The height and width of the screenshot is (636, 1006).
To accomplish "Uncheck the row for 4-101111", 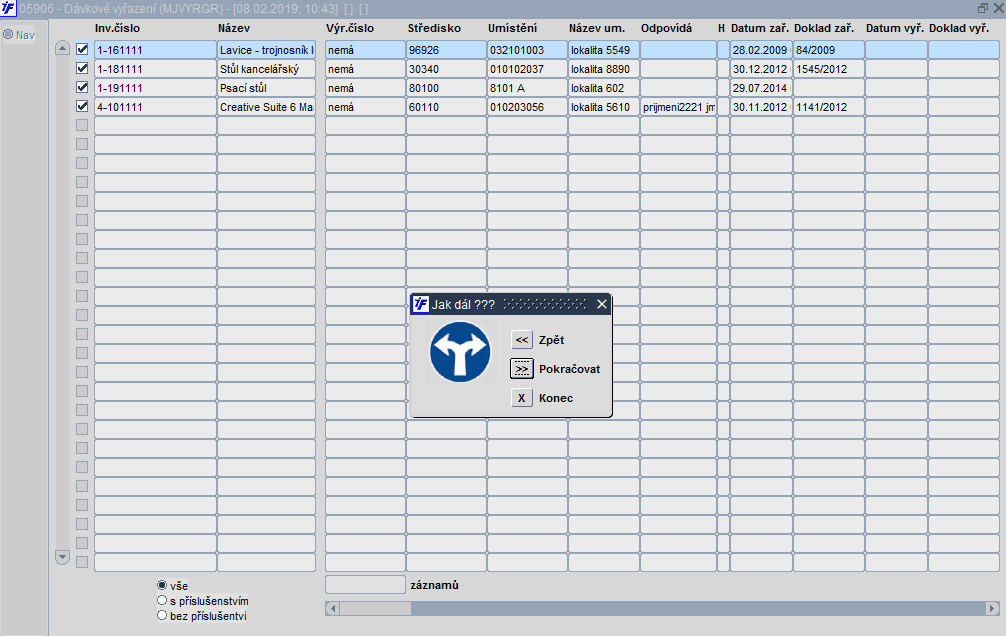I will click(x=82, y=107).
